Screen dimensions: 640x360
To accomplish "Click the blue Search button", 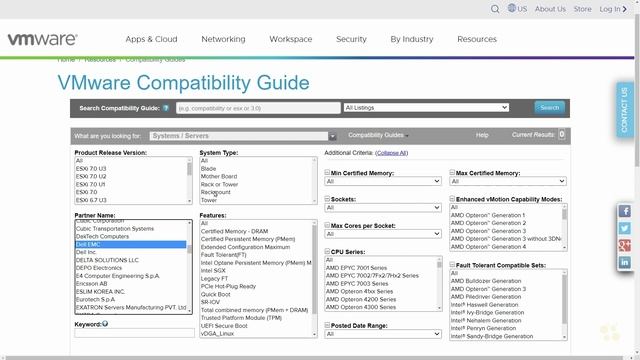I will (549, 108).
